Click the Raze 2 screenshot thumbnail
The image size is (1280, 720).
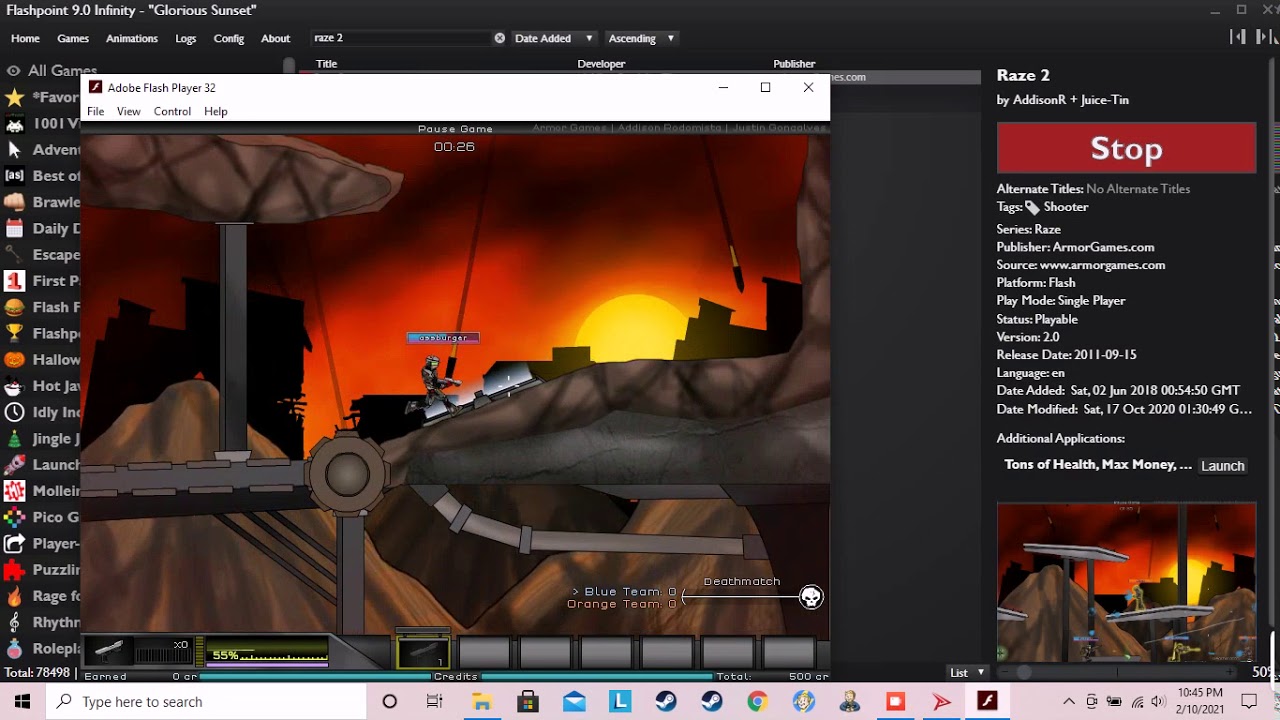(1126, 582)
